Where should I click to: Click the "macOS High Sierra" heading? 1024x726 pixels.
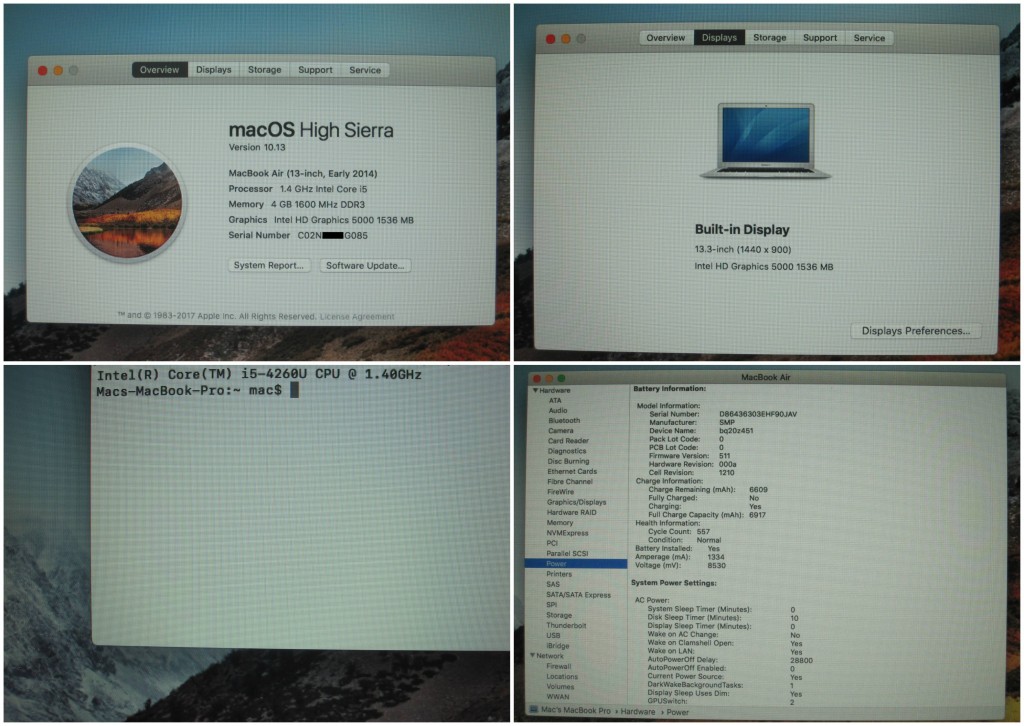(311, 131)
